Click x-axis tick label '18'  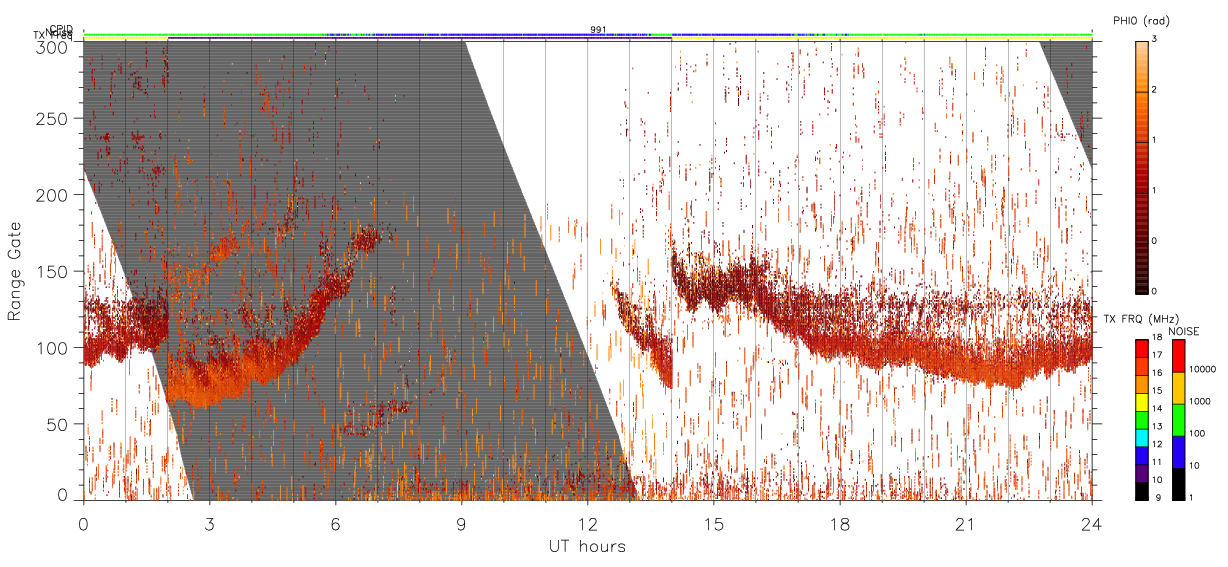click(x=840, y=523)
